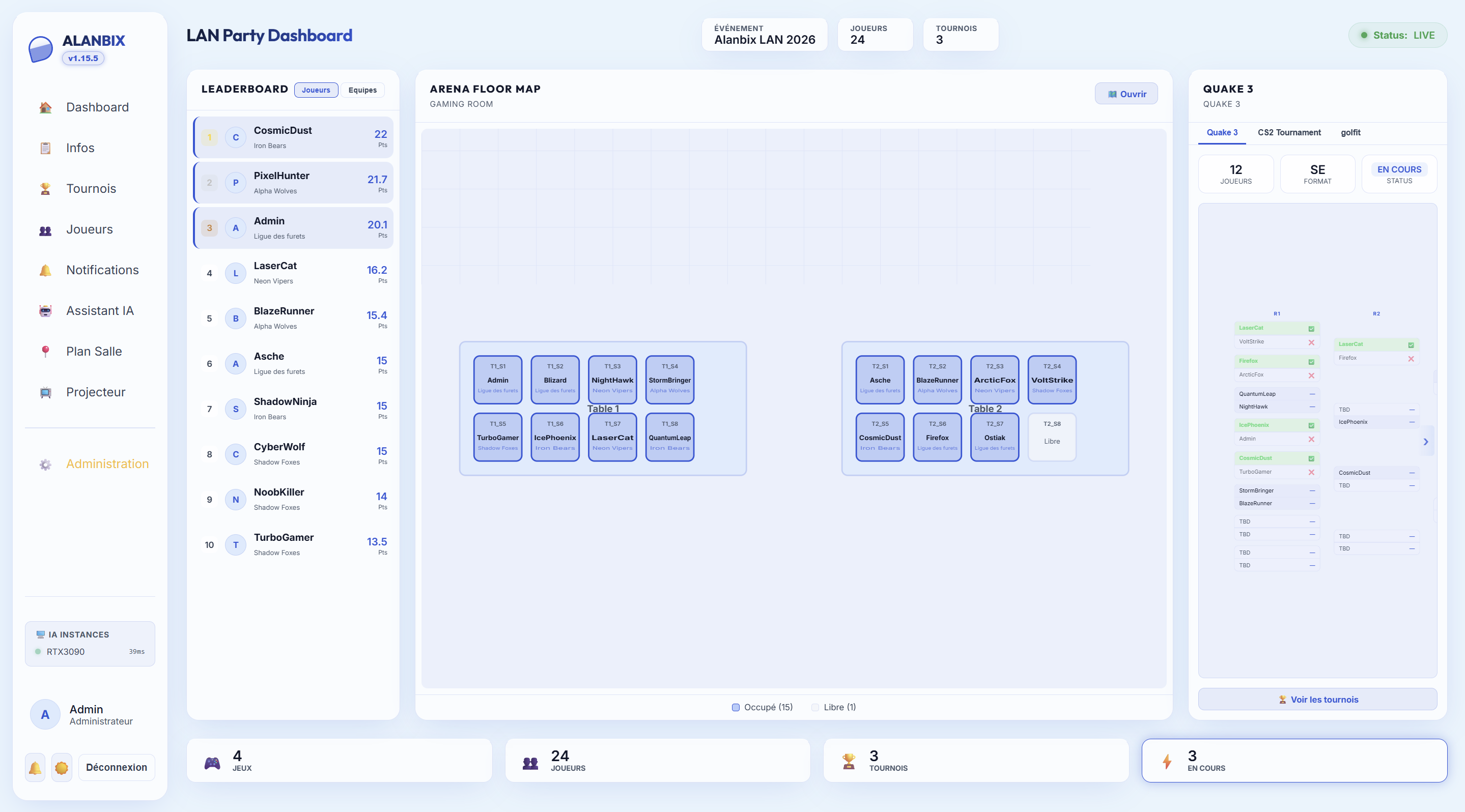Select the Quake 3 tab
Image resolution: width=1465 pixels, height=812 pixels.
coord(1222,132)
